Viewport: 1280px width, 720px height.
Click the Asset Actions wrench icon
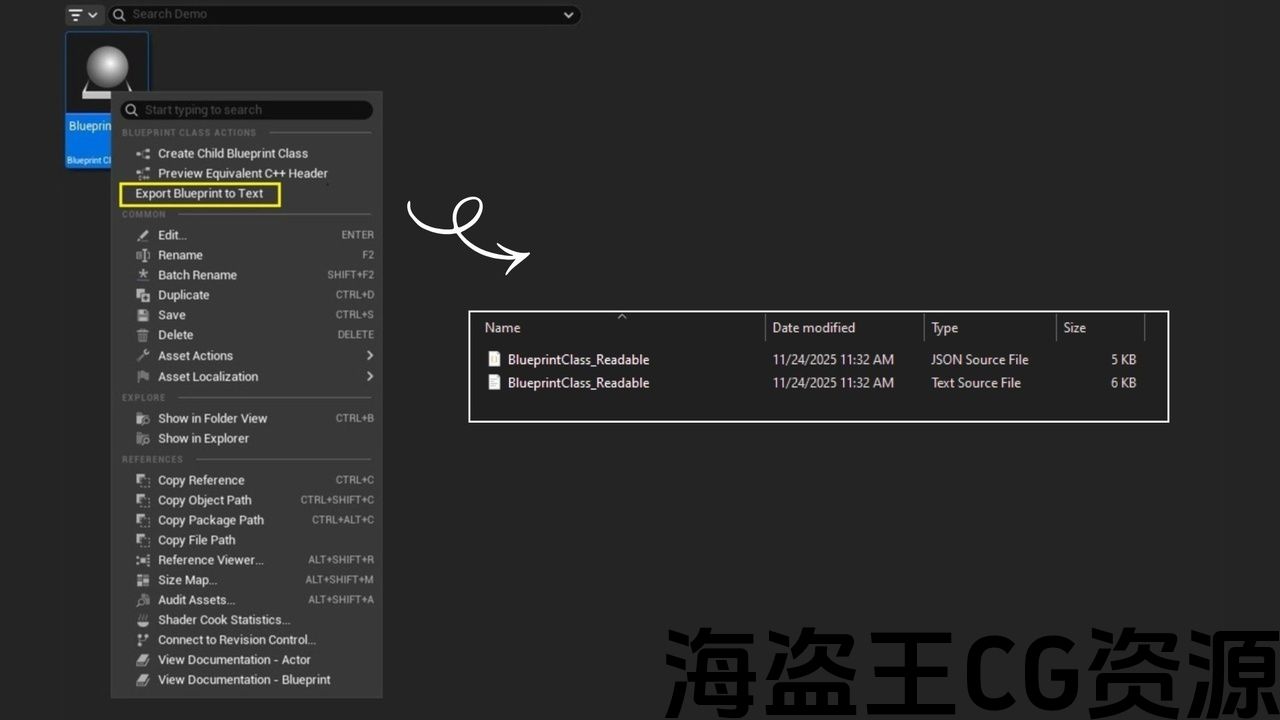(x=143, y=356)
